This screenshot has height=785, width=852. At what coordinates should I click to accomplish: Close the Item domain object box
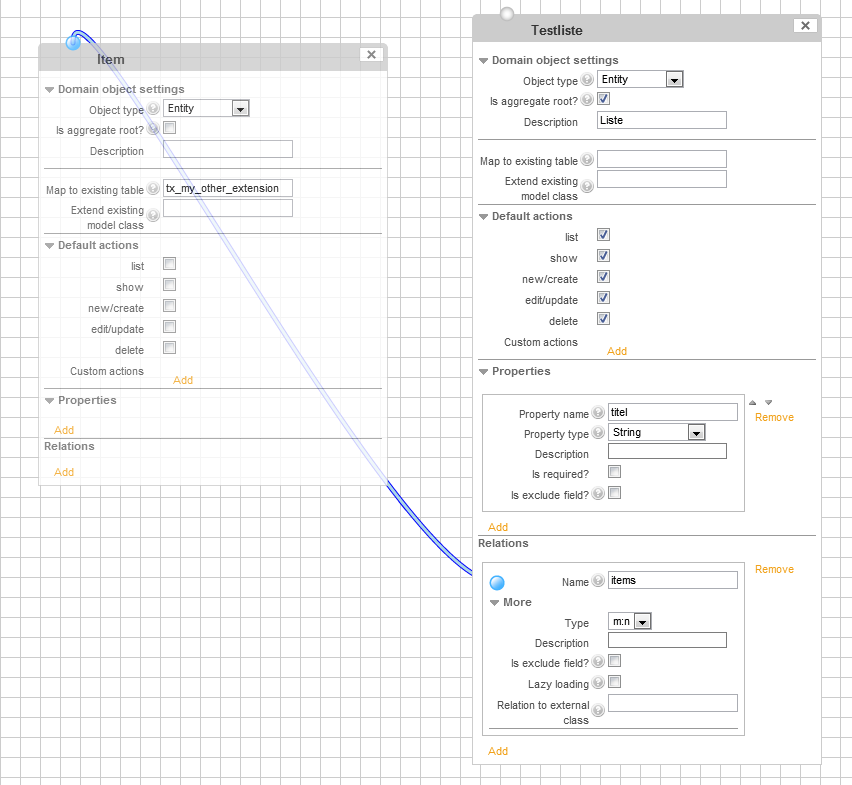[x=371, y=54]
